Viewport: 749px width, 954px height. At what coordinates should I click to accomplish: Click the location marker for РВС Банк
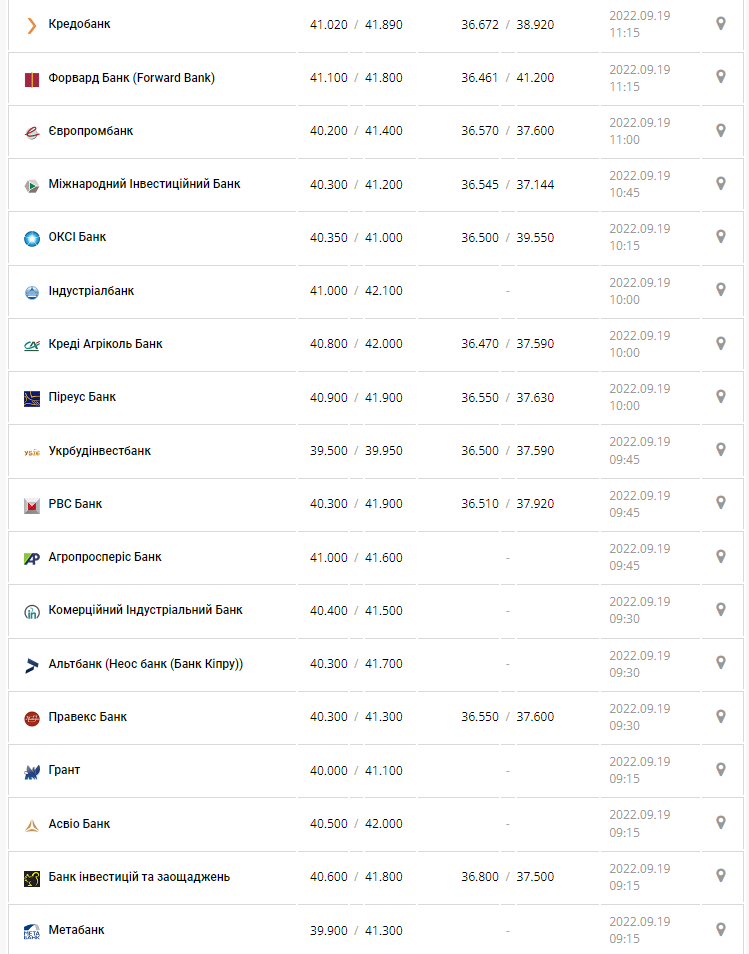[x=720, y=503]
